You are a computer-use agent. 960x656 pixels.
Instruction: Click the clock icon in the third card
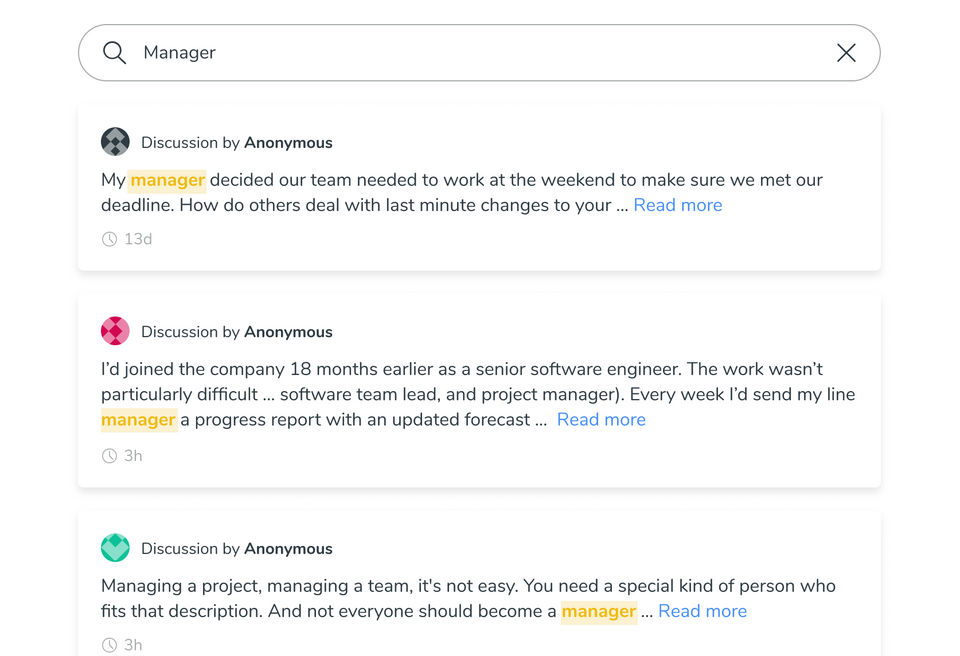click(109, 645)
